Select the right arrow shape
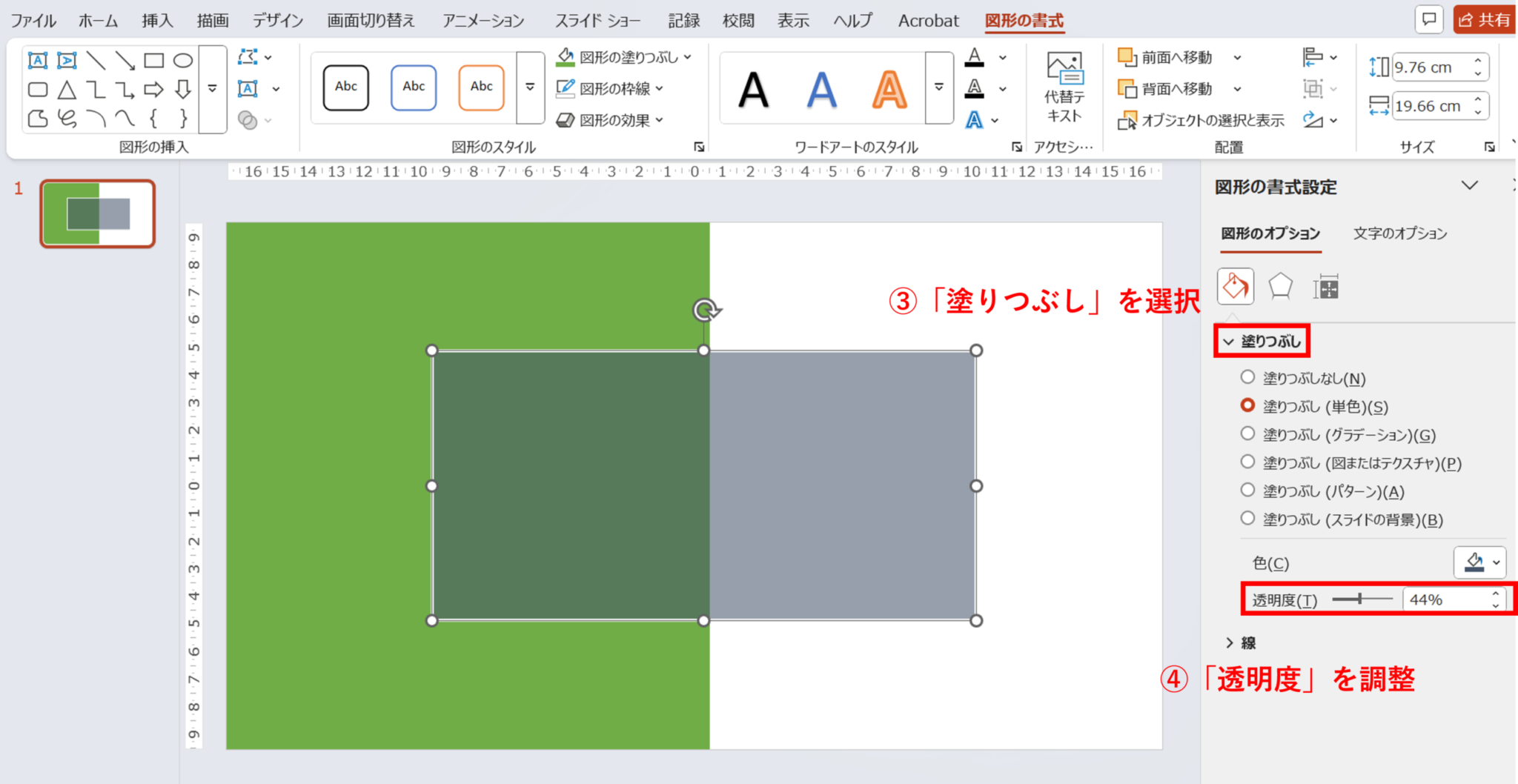1518x784 pixels. tap(153, 90)
